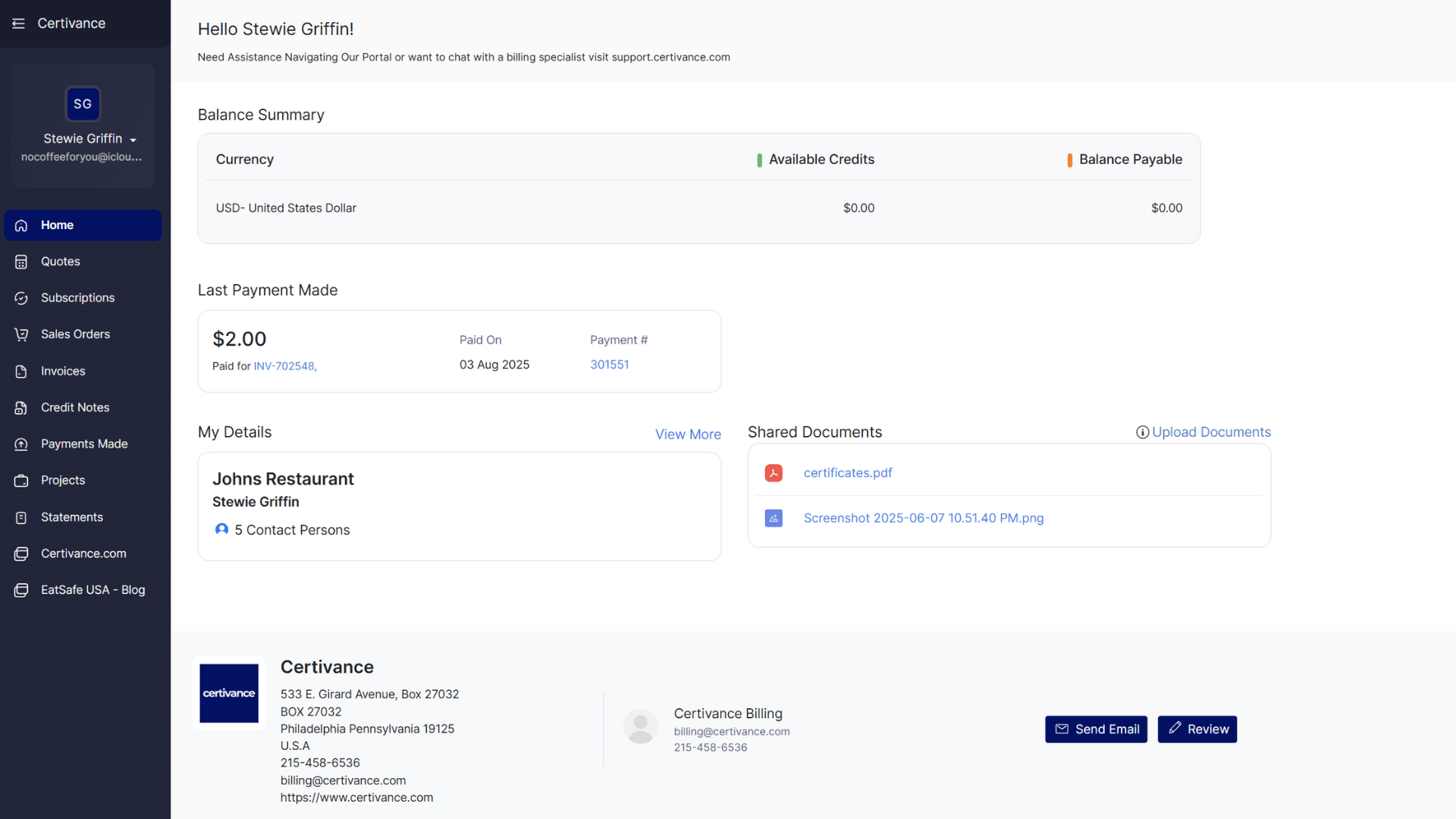Click the Statements sidebar icon
Image resolution: width=1456 pixels, height=819 pixels.
tap(21, 517)
